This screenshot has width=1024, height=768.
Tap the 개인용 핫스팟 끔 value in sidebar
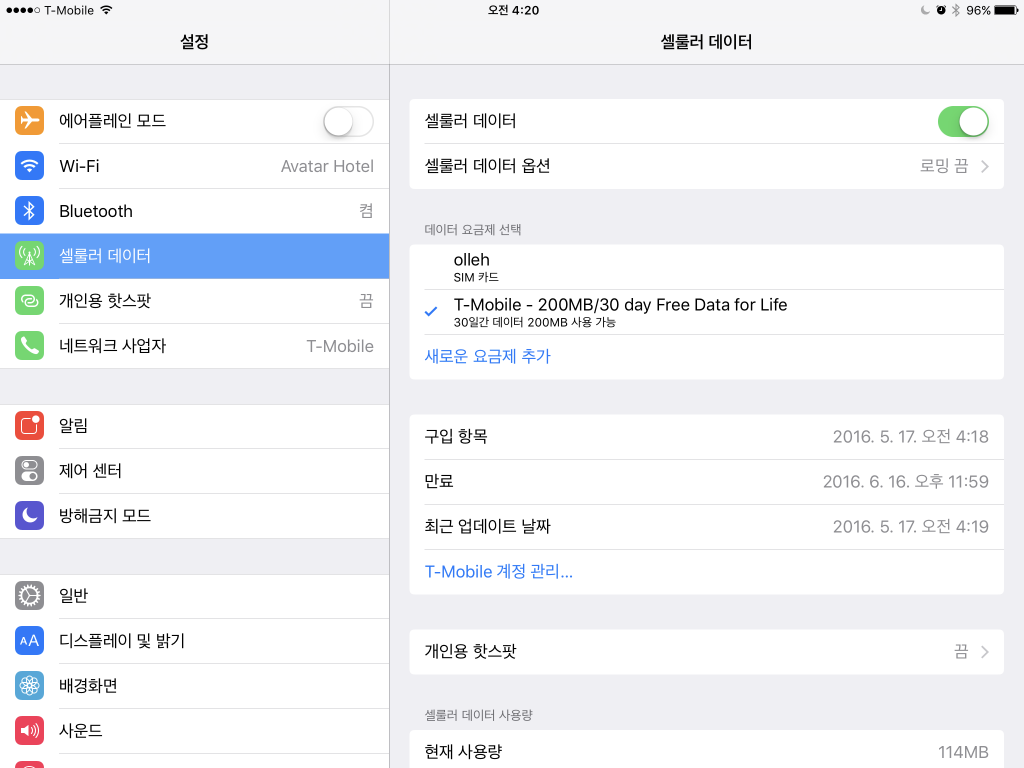366,301
